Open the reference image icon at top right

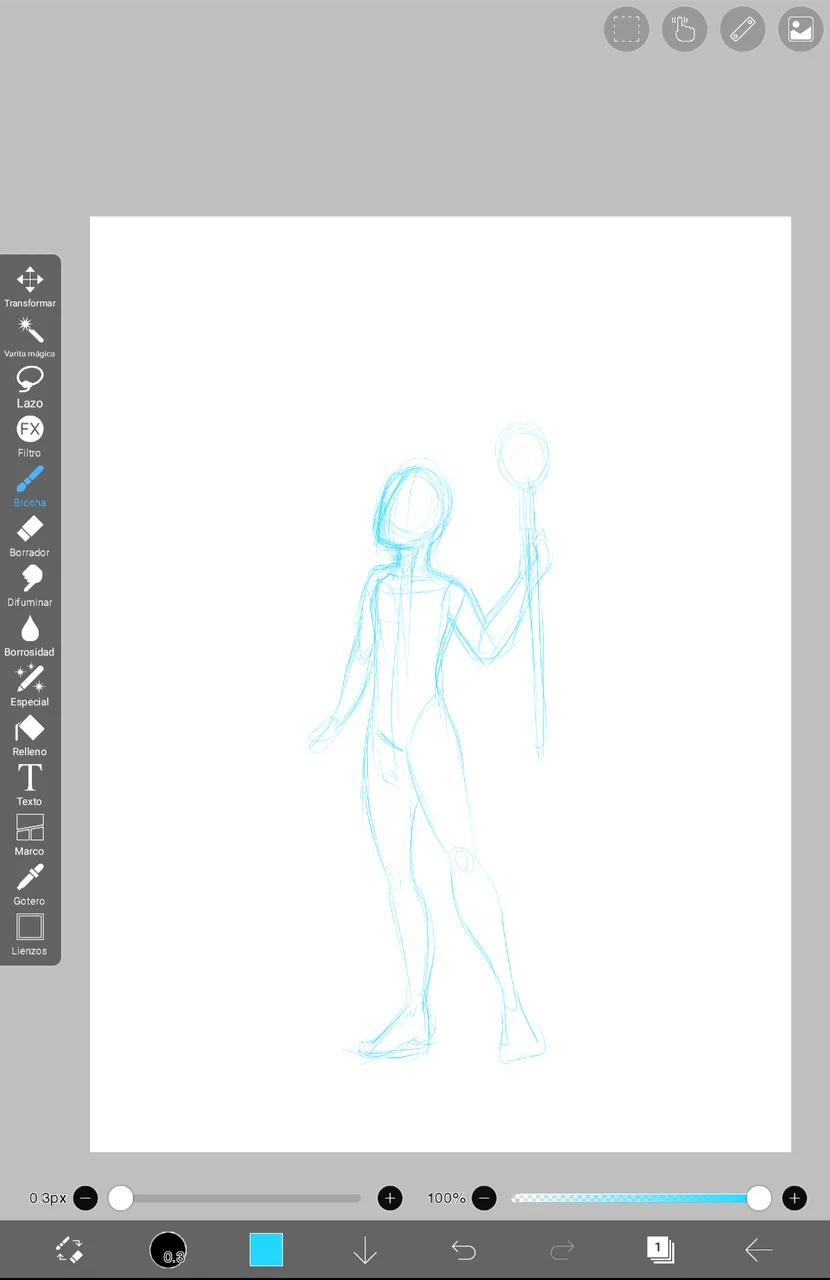point(801,29)
